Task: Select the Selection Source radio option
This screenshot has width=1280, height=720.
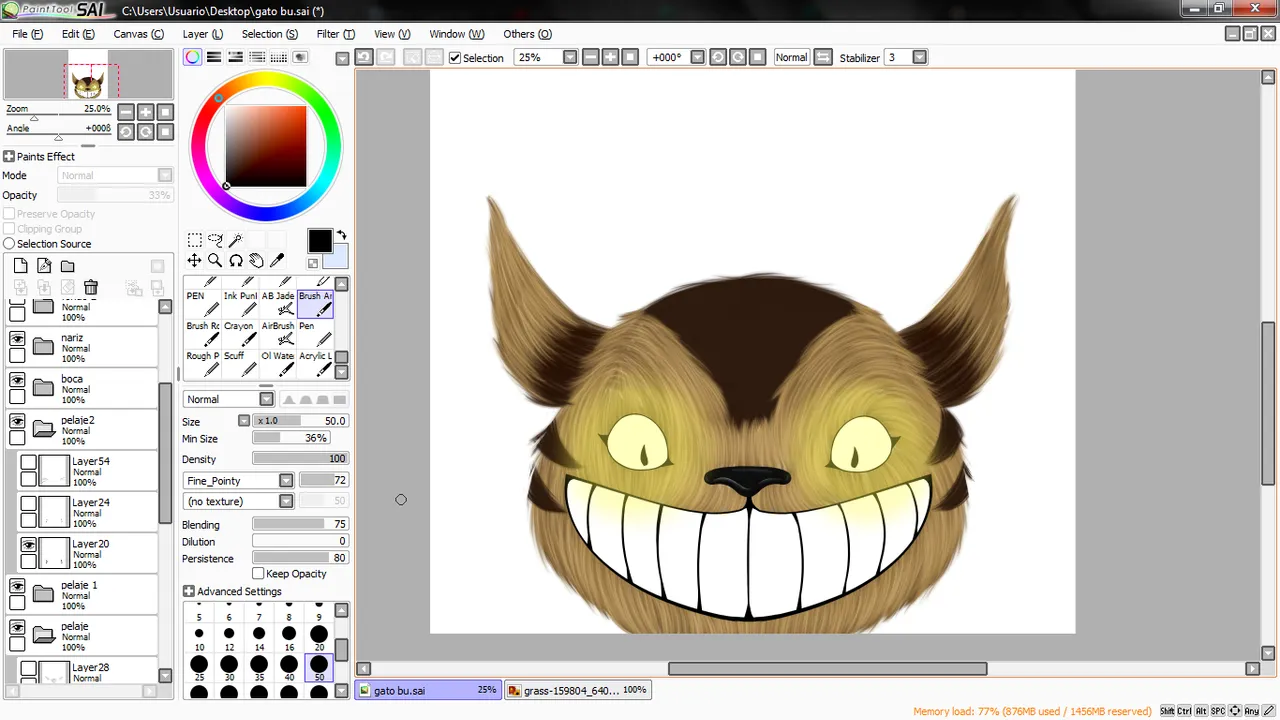Action: click(9, 244)
